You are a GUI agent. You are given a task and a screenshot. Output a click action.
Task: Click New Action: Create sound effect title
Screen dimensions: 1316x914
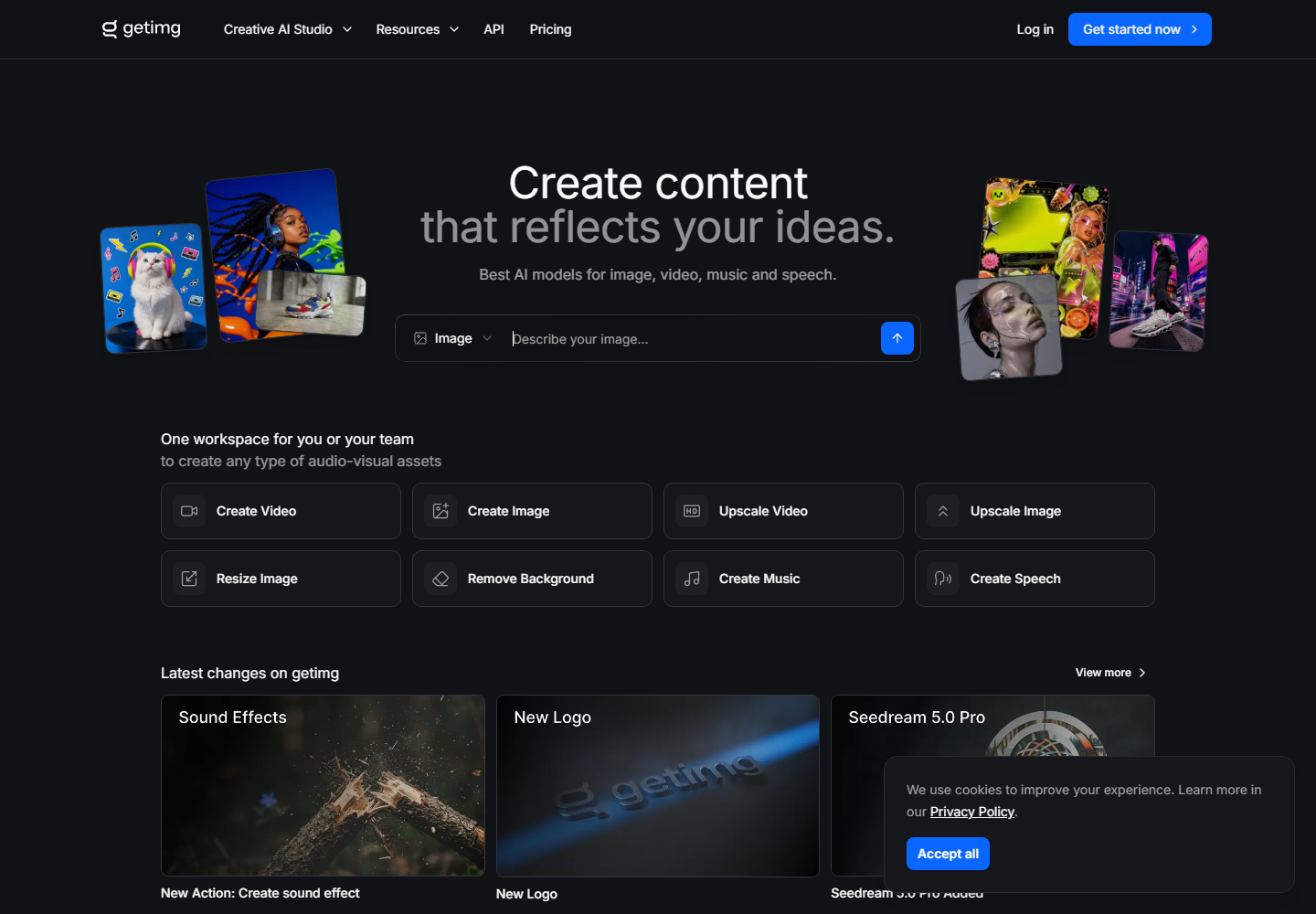coord(260,893)
